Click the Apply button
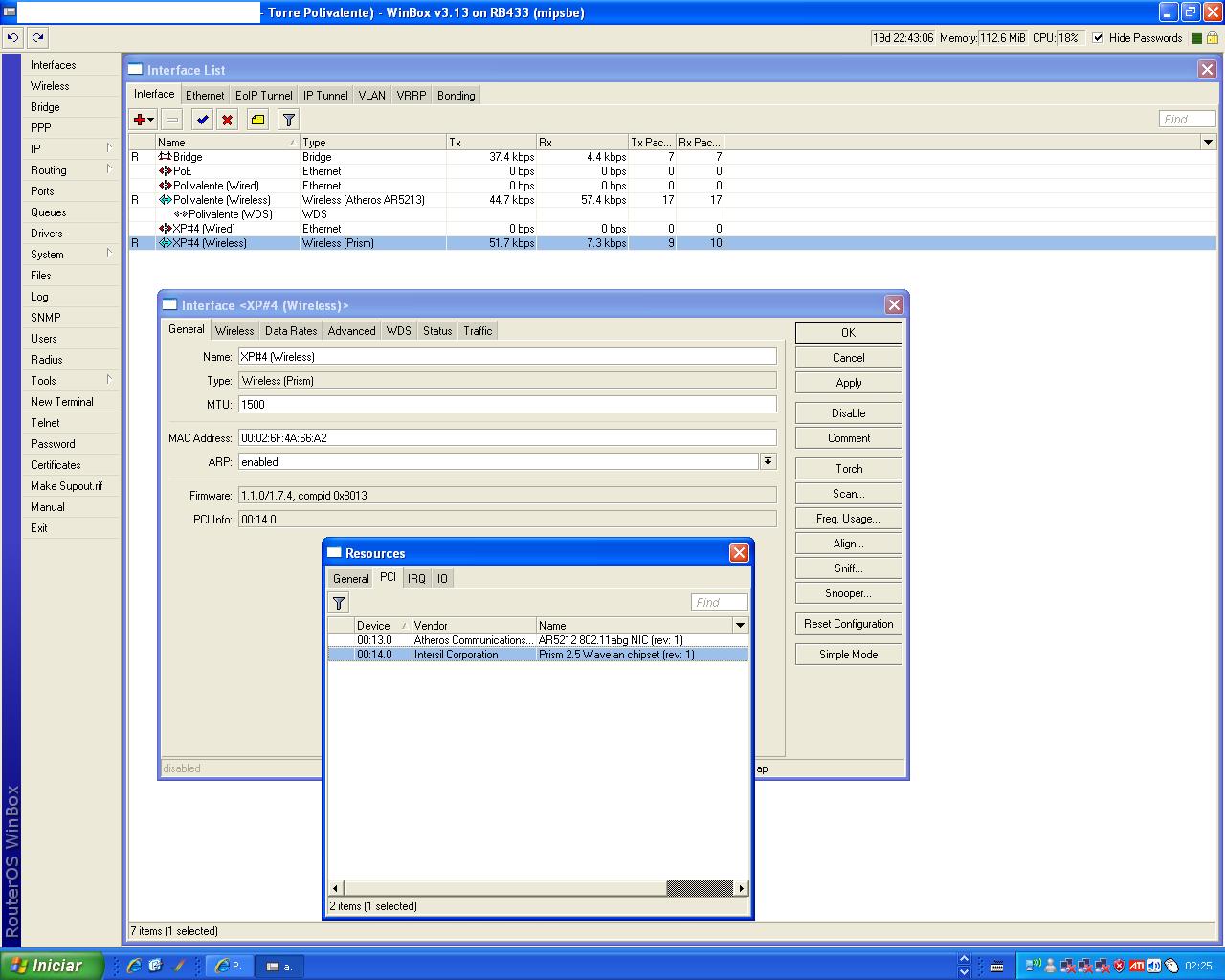This screenshot has width=1225, height=980. tap(849, 383)
